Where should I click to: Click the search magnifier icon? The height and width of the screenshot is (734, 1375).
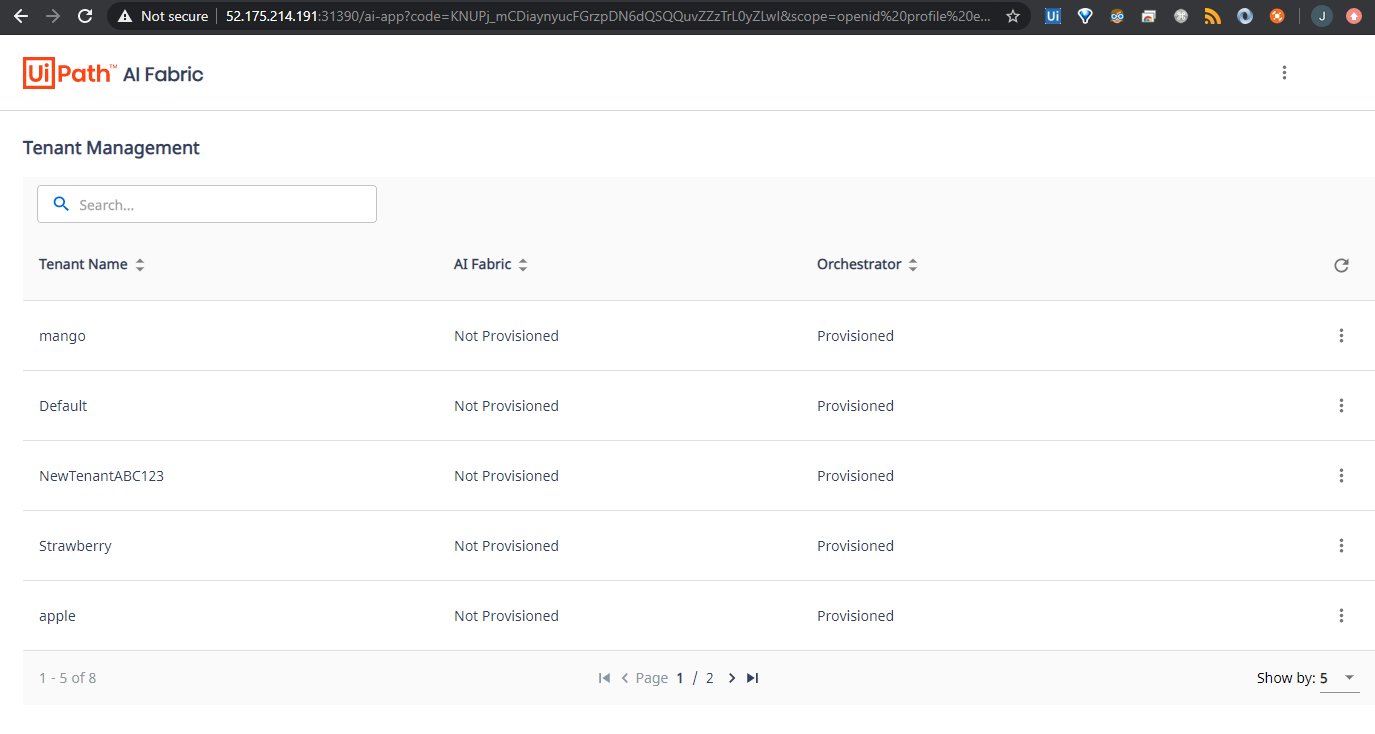point(61,204)
